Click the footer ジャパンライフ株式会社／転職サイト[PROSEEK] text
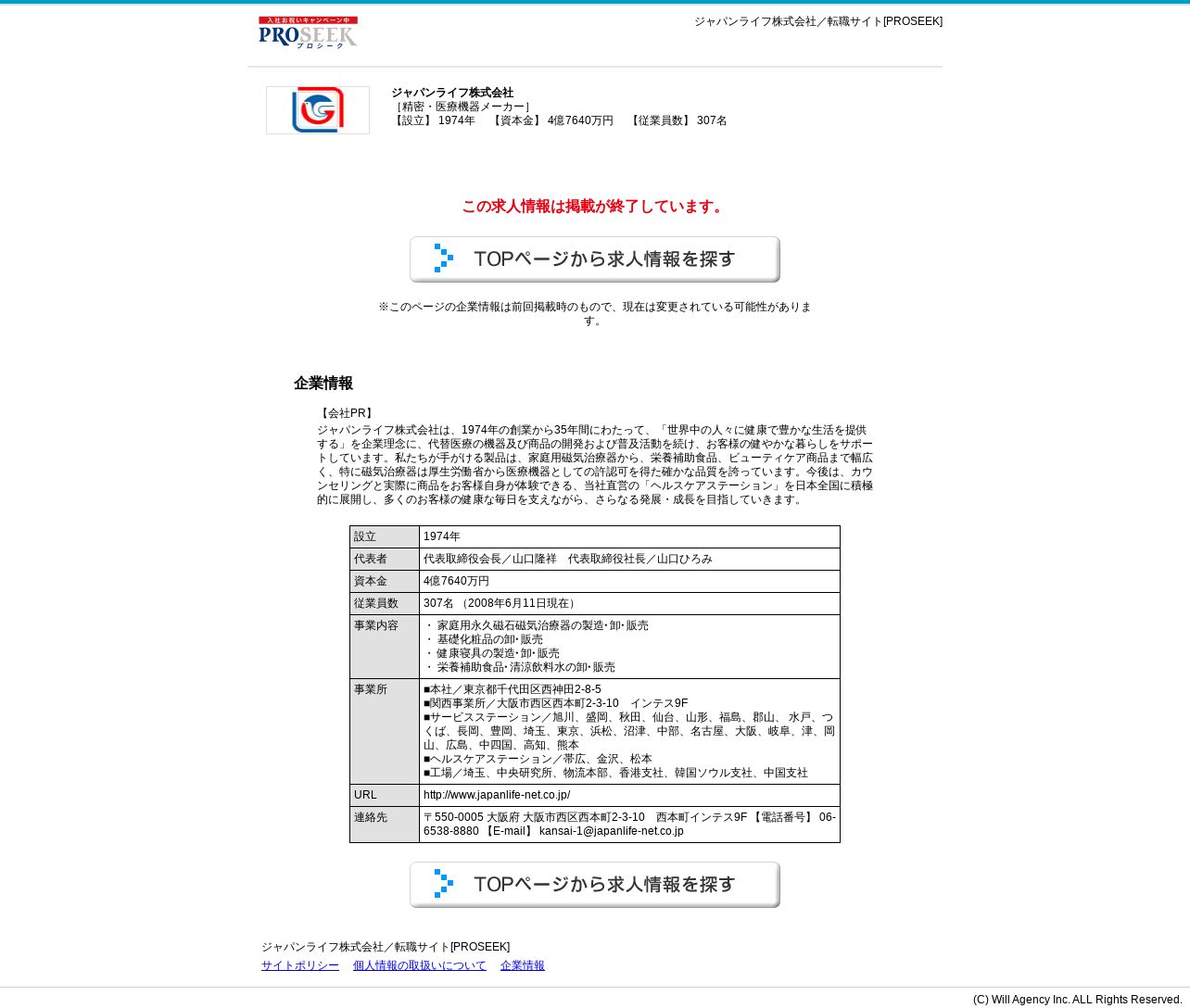Image resolution: width=1190 pixels, height=1008 pixels. click(x=386, y=947)
